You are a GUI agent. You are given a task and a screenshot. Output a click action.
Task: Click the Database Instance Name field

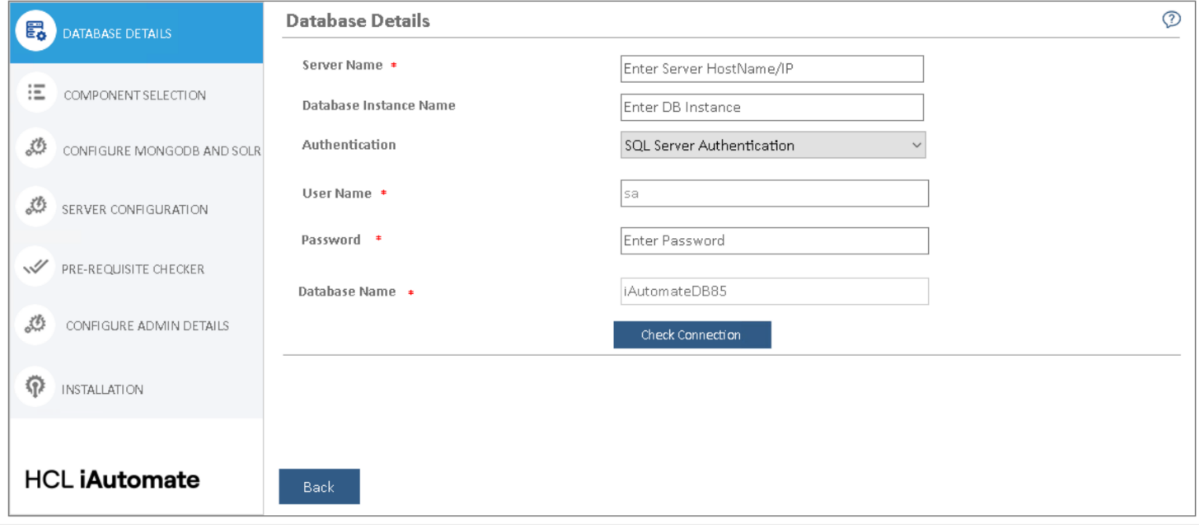tap(771, 107)
